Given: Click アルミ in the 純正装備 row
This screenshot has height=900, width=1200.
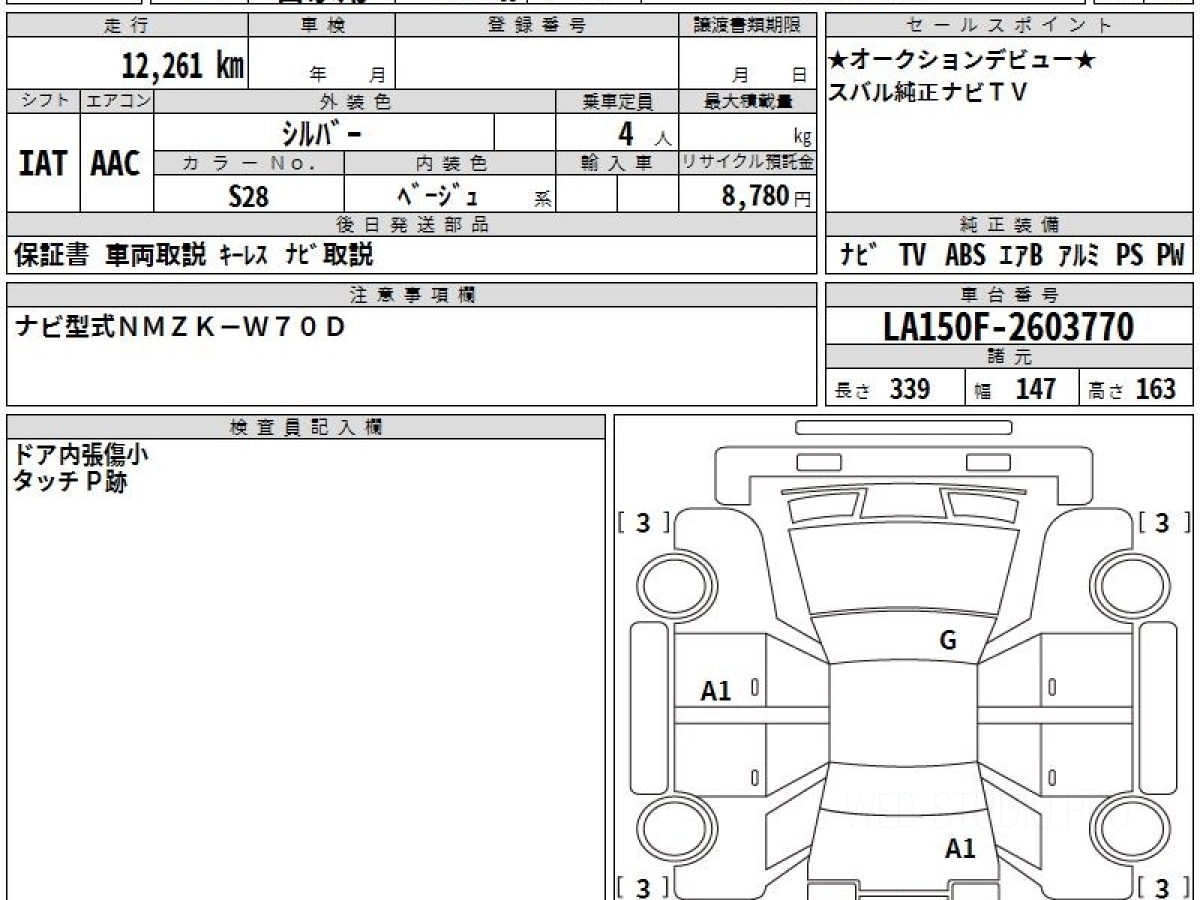Looking at the screenshot, I should [x=1079, y=256].
